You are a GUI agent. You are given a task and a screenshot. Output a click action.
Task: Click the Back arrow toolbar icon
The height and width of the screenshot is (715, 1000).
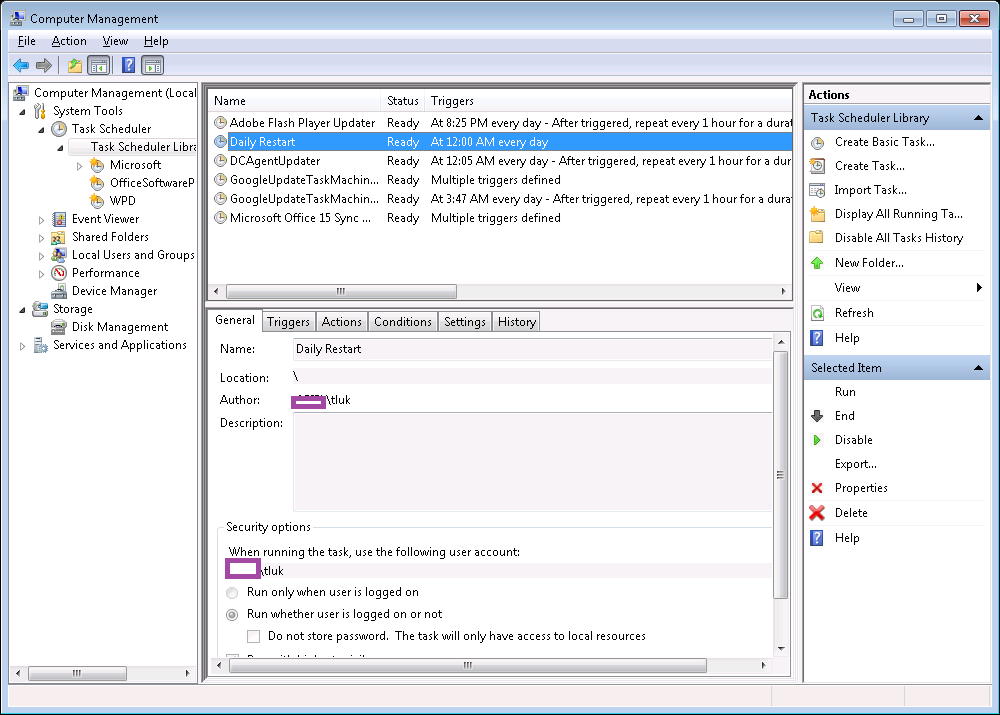(x=21, y=66)
